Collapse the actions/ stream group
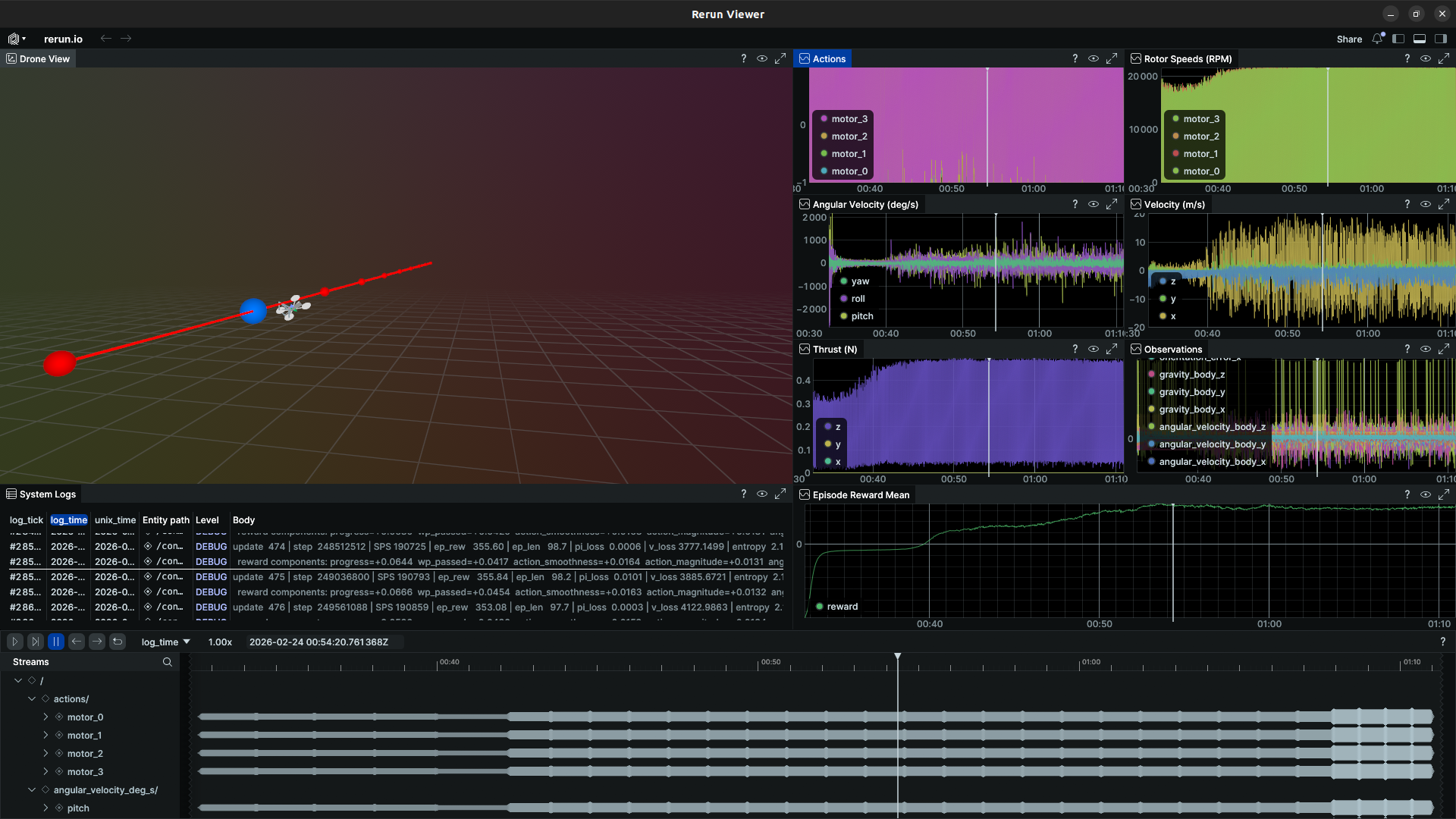1456x819 pixels. [x=32, y=698]
